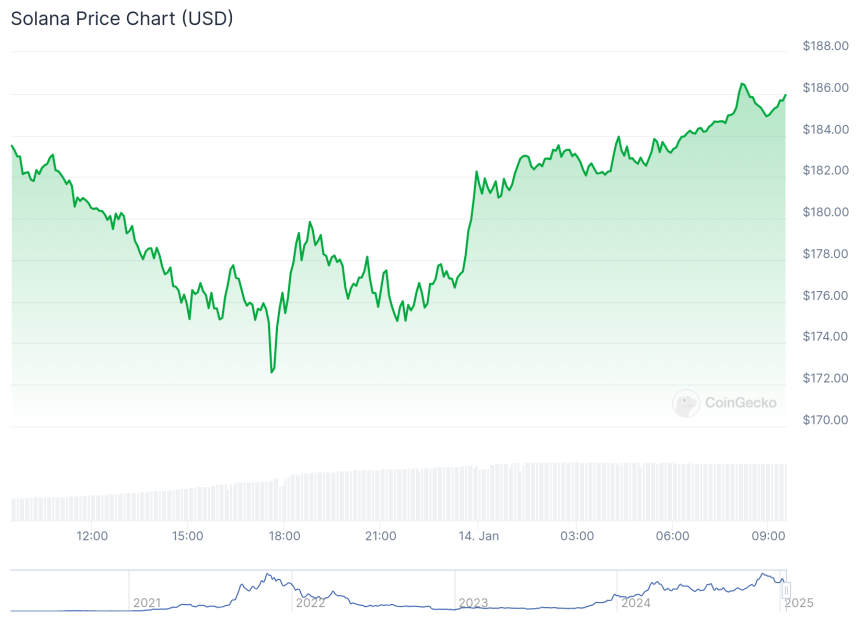
Task: Click the 2022 label in navigator timeline
Action: click(310, 603)
